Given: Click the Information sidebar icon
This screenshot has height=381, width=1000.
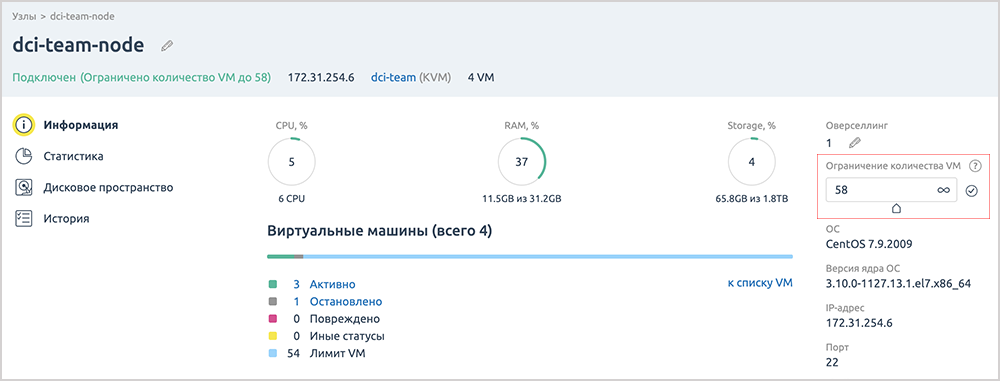Looking at the screenshot, I should [x=24, y=125].
